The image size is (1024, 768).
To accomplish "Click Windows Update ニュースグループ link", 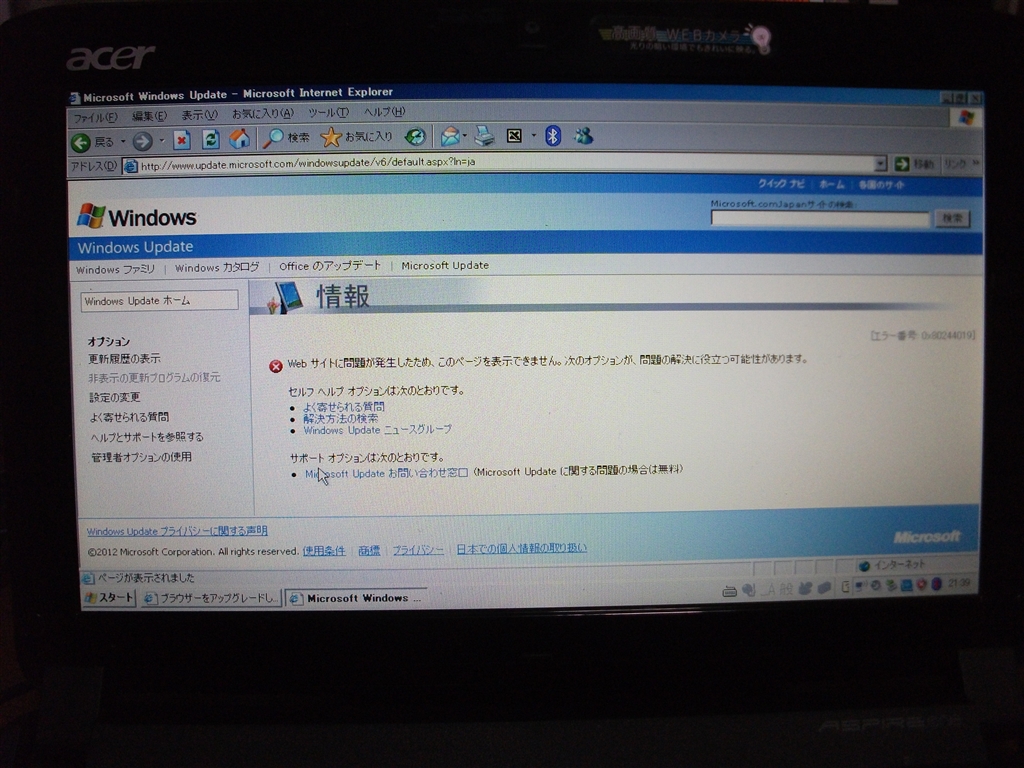I will tap(377, 430).
